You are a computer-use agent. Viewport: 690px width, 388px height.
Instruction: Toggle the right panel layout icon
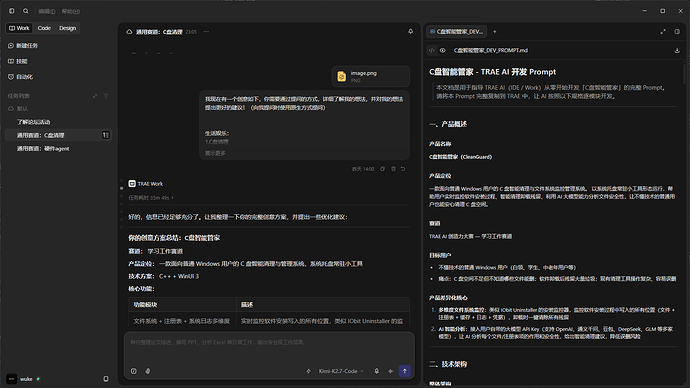tap(677, 32)
